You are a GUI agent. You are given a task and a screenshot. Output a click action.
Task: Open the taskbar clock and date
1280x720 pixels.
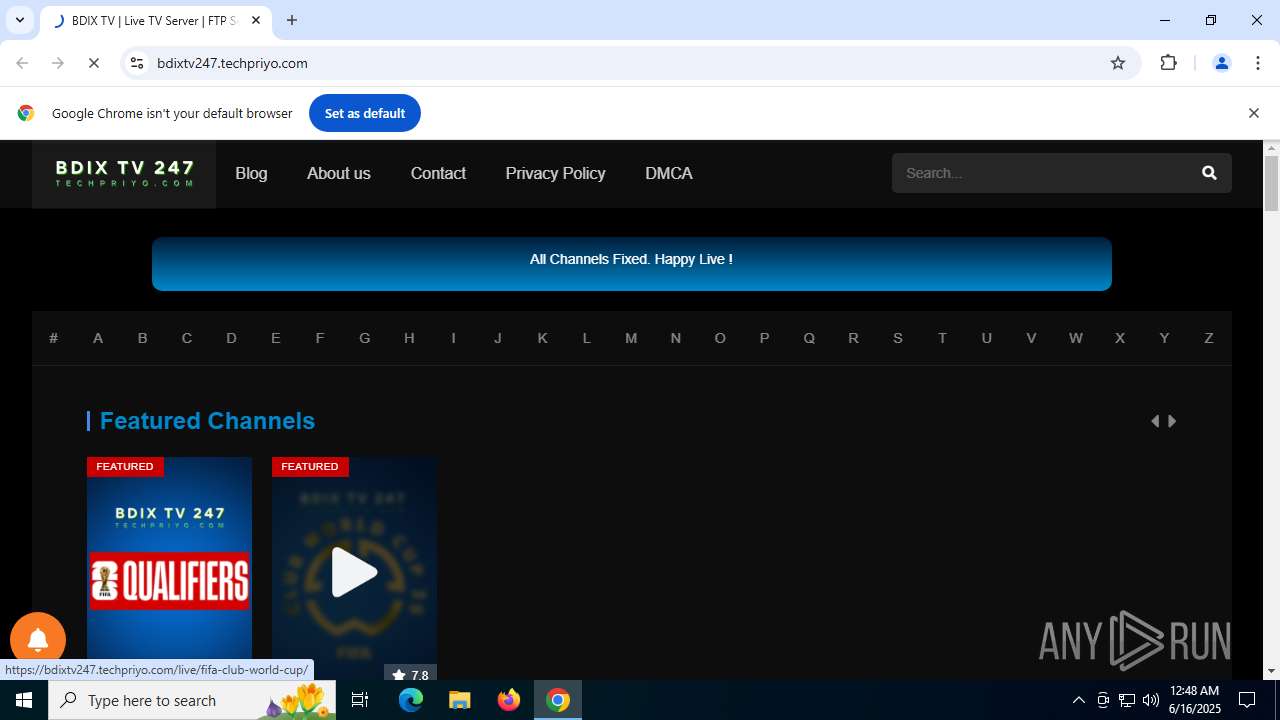click(x=1195, y=700)
